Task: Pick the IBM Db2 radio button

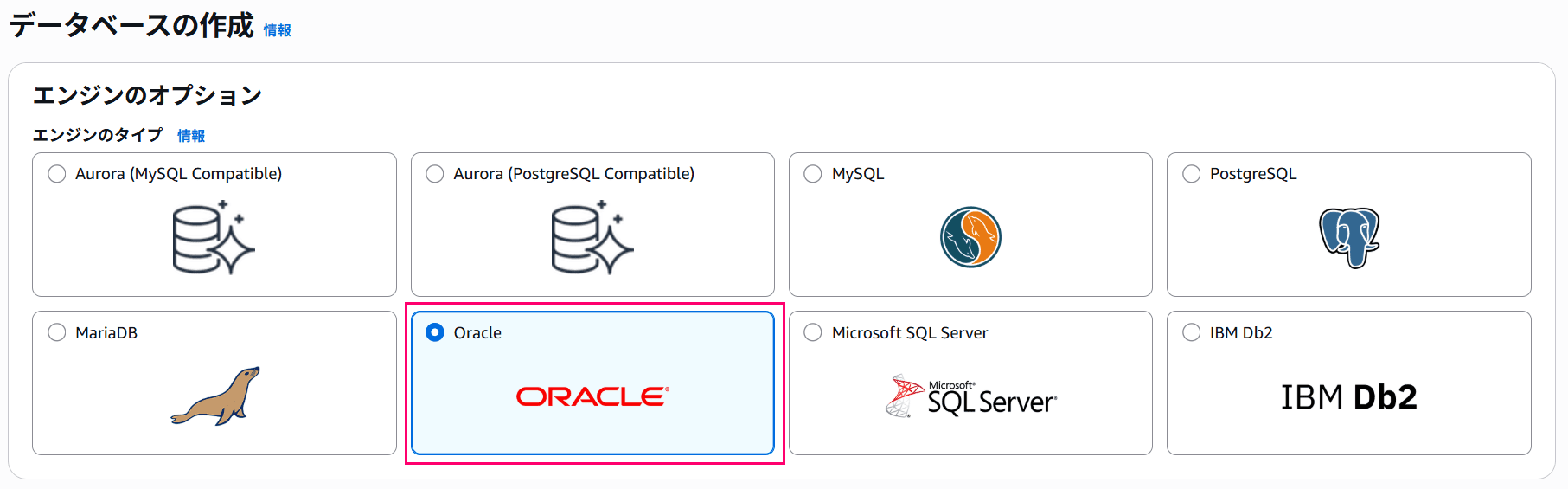Action: (x=1192, y=332)
